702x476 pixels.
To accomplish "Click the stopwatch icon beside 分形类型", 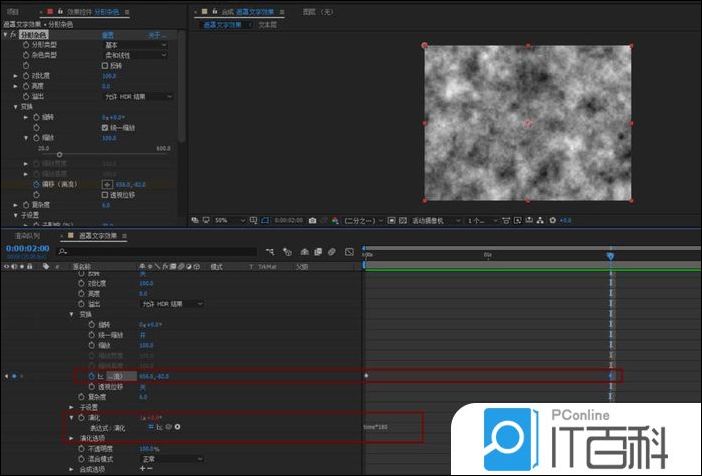I will pos(25,45).
